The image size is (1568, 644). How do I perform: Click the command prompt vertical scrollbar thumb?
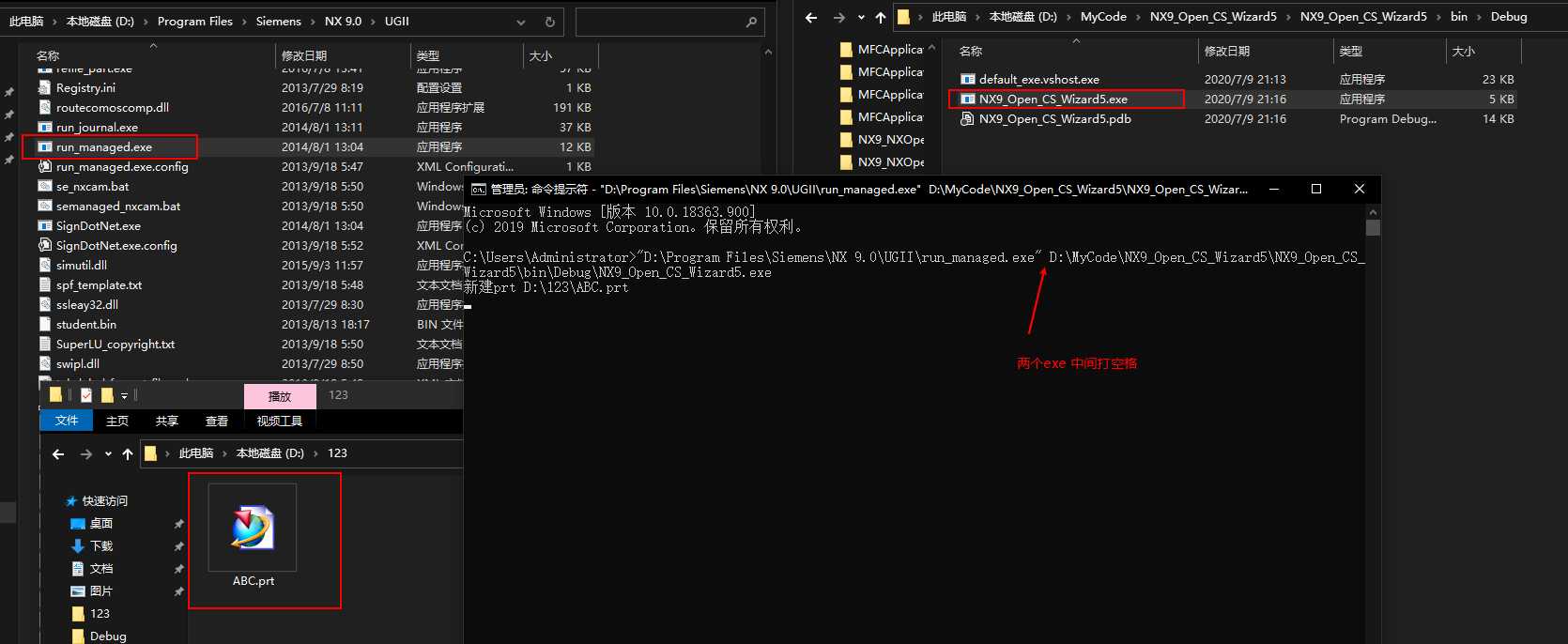tap(1373, 227)
